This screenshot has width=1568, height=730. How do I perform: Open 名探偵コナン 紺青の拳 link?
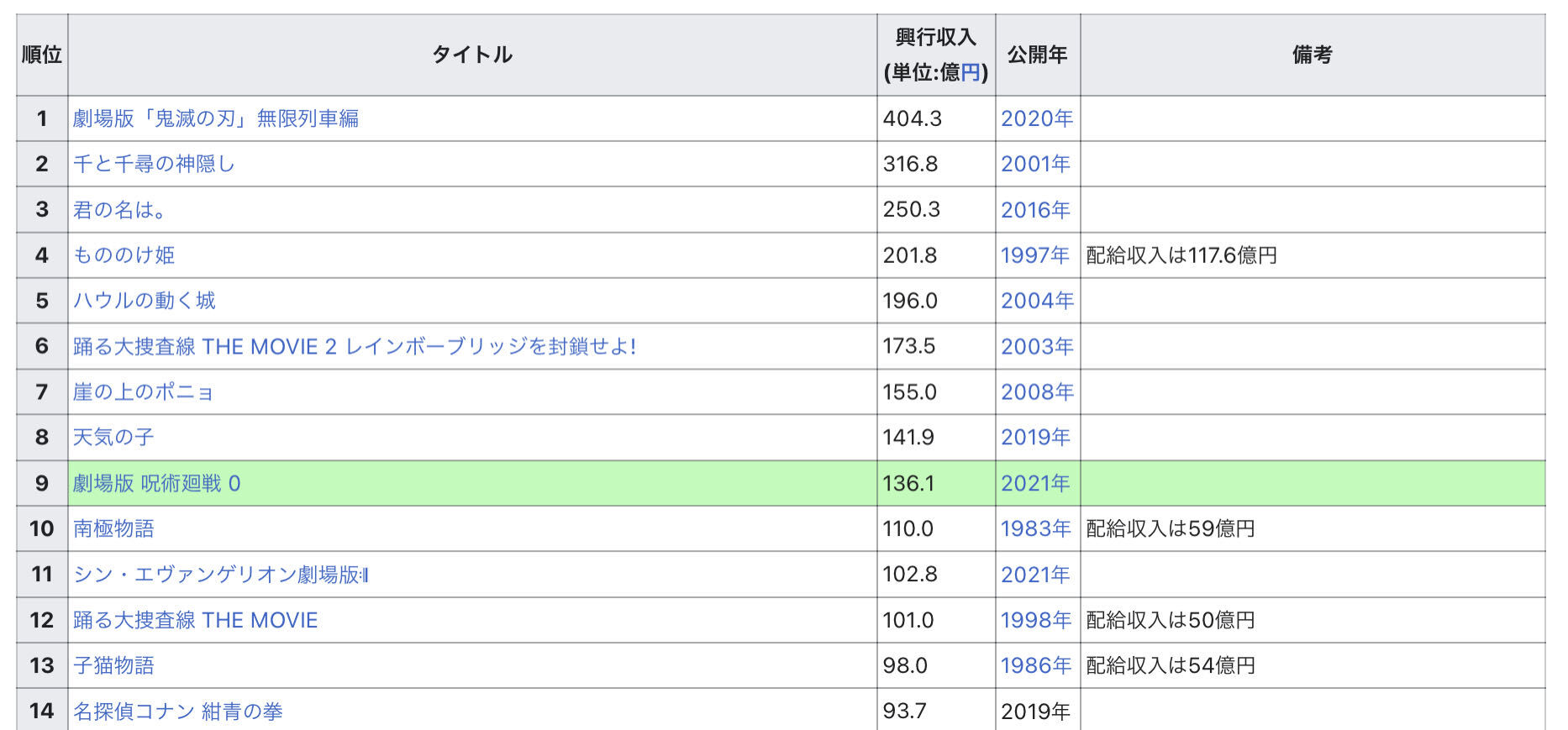click(x=178, y=712)
